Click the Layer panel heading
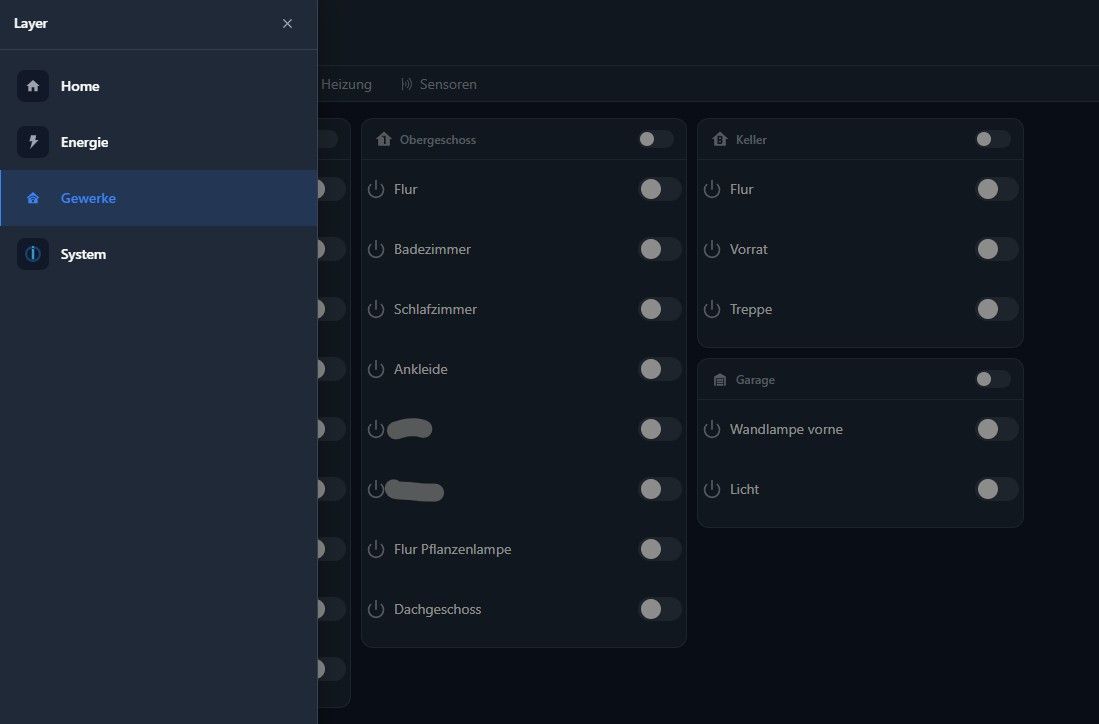1099x724 pixels. [31, 24]
